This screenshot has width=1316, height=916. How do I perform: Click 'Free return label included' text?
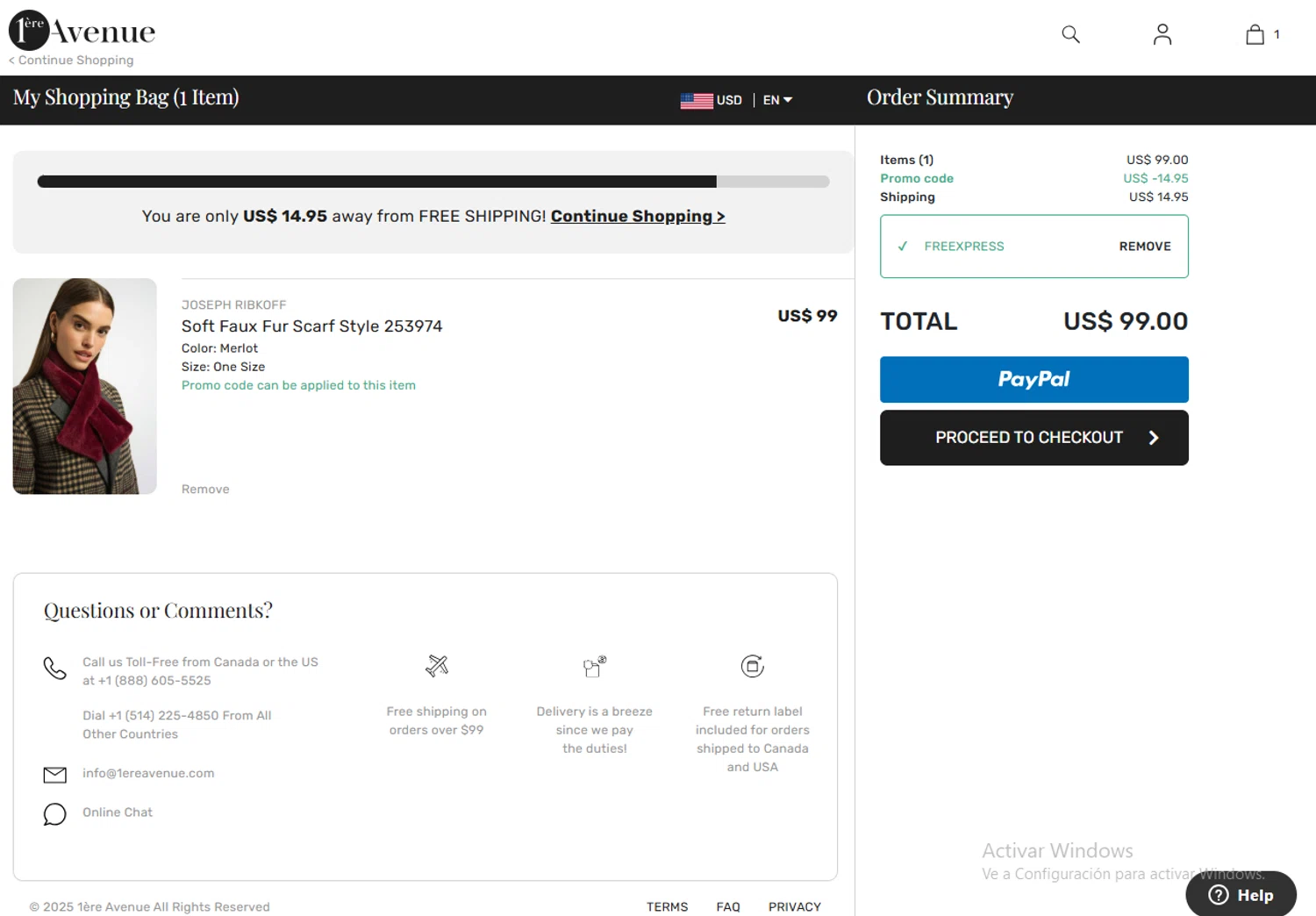753,740
